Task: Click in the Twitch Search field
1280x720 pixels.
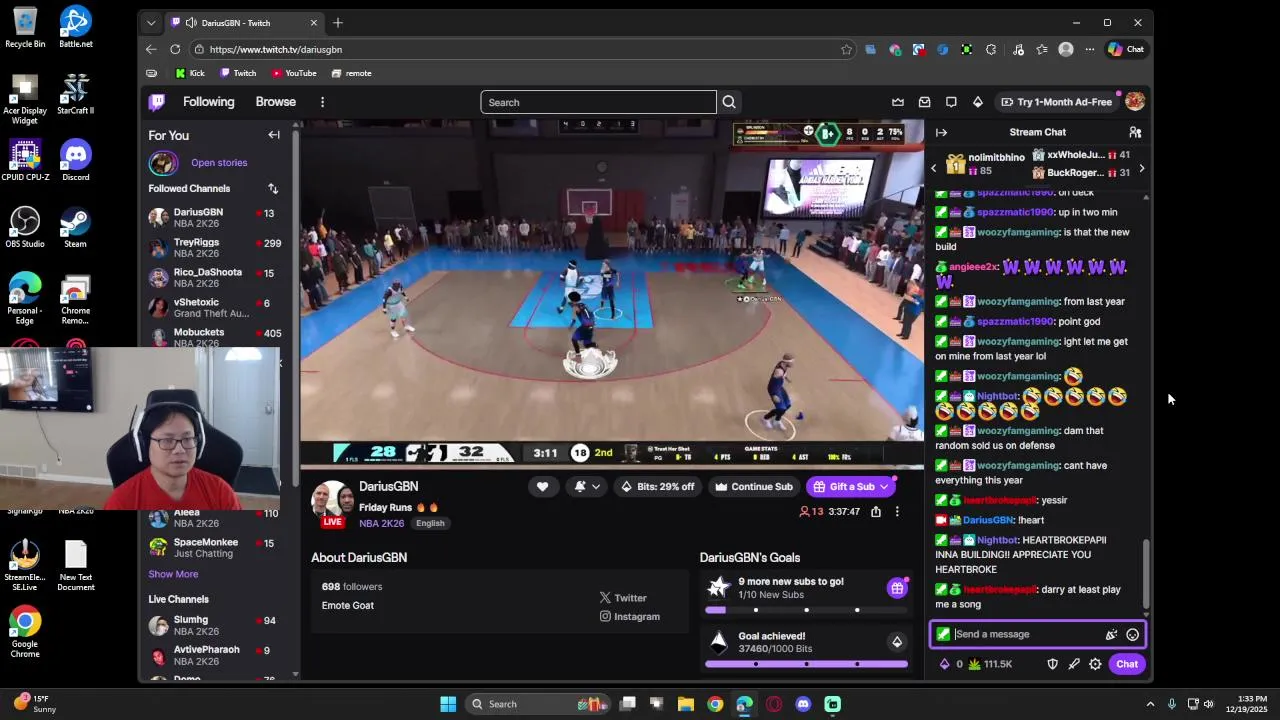Action: pyautogui.click(x=598, y=102)
